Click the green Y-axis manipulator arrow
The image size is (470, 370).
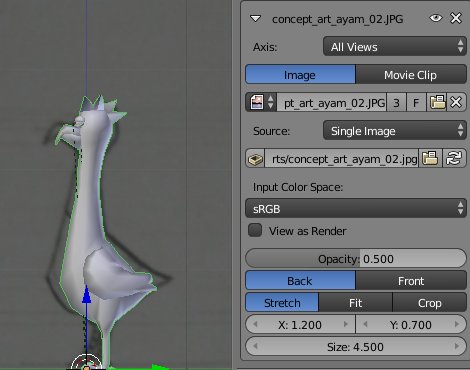[160, 368]
